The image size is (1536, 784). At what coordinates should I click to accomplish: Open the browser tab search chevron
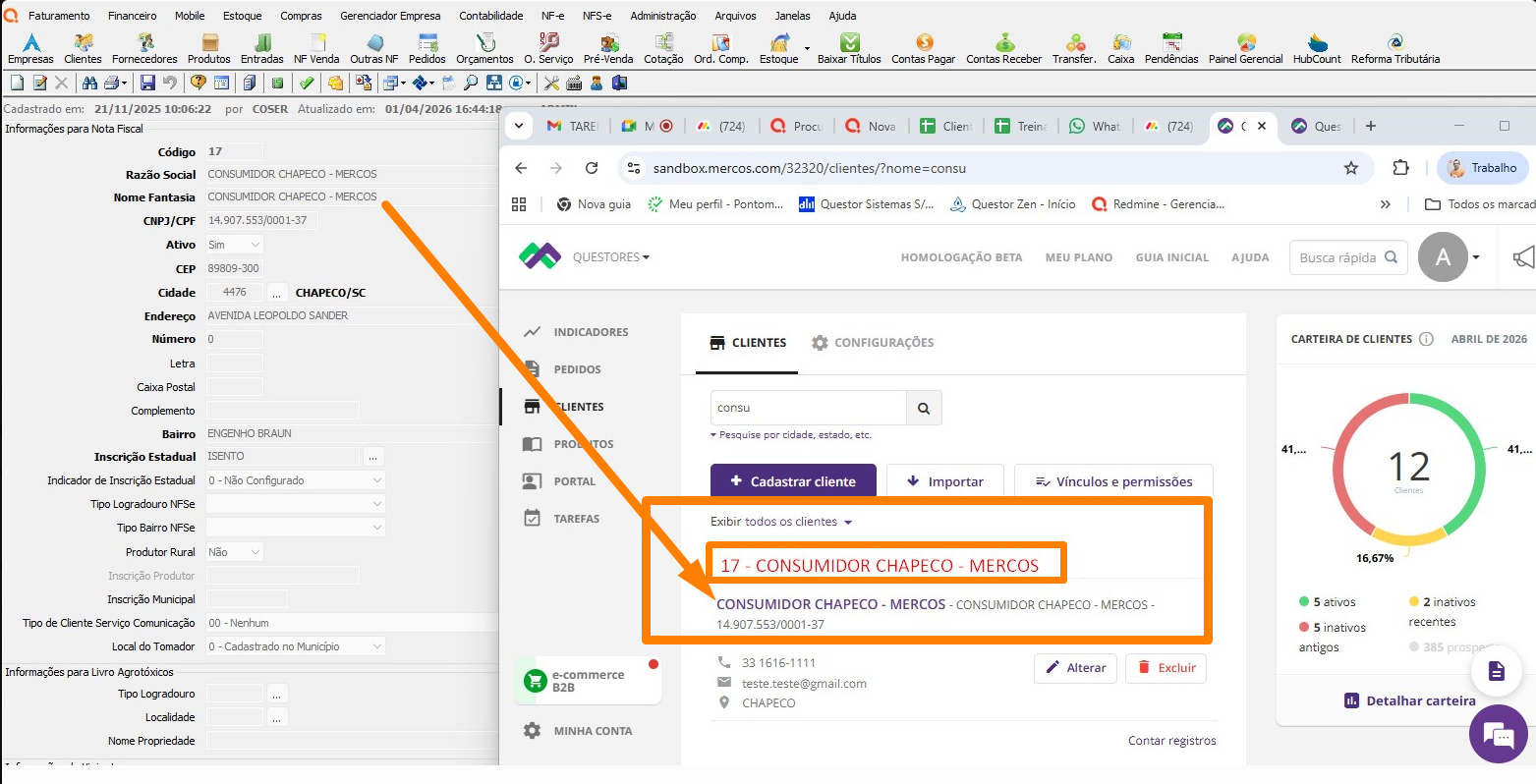(x=519, y=126)
